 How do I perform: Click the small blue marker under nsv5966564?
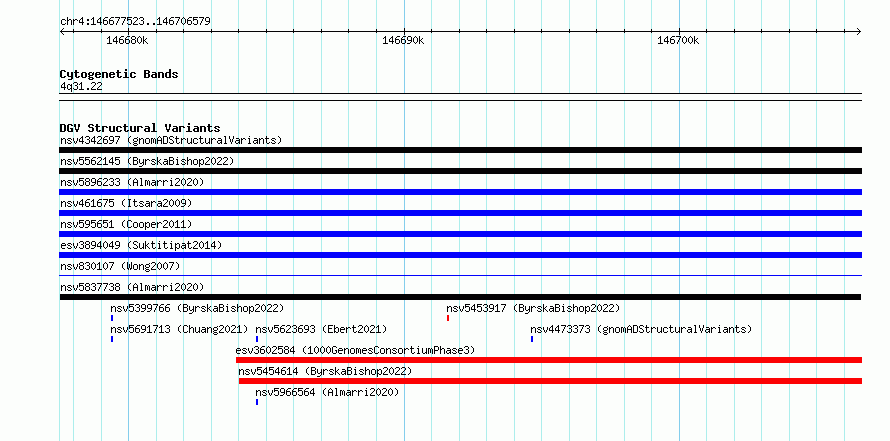point(257,402)
